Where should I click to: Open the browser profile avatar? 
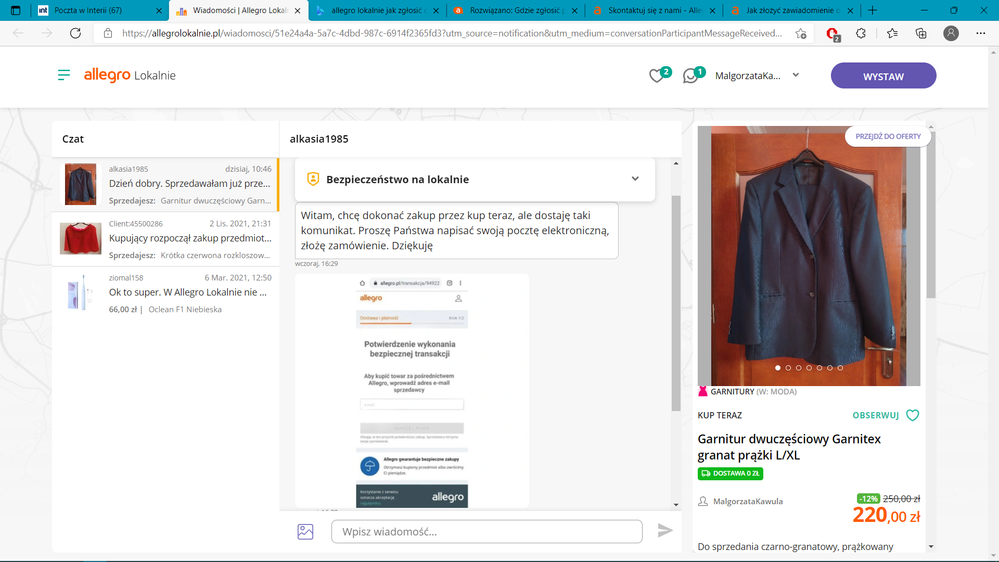coord(951,33)
